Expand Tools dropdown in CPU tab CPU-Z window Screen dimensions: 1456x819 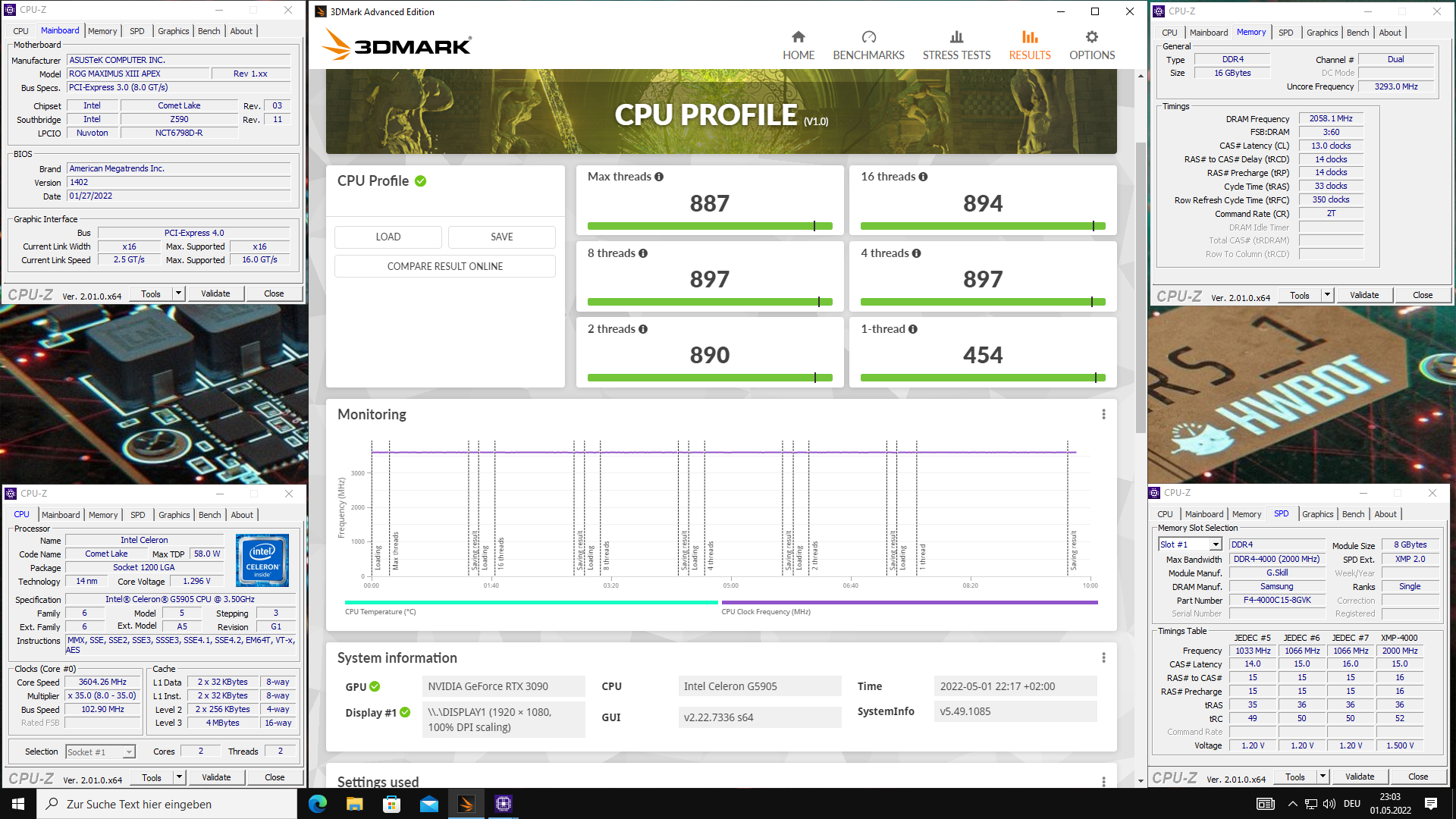pos(180,777)
